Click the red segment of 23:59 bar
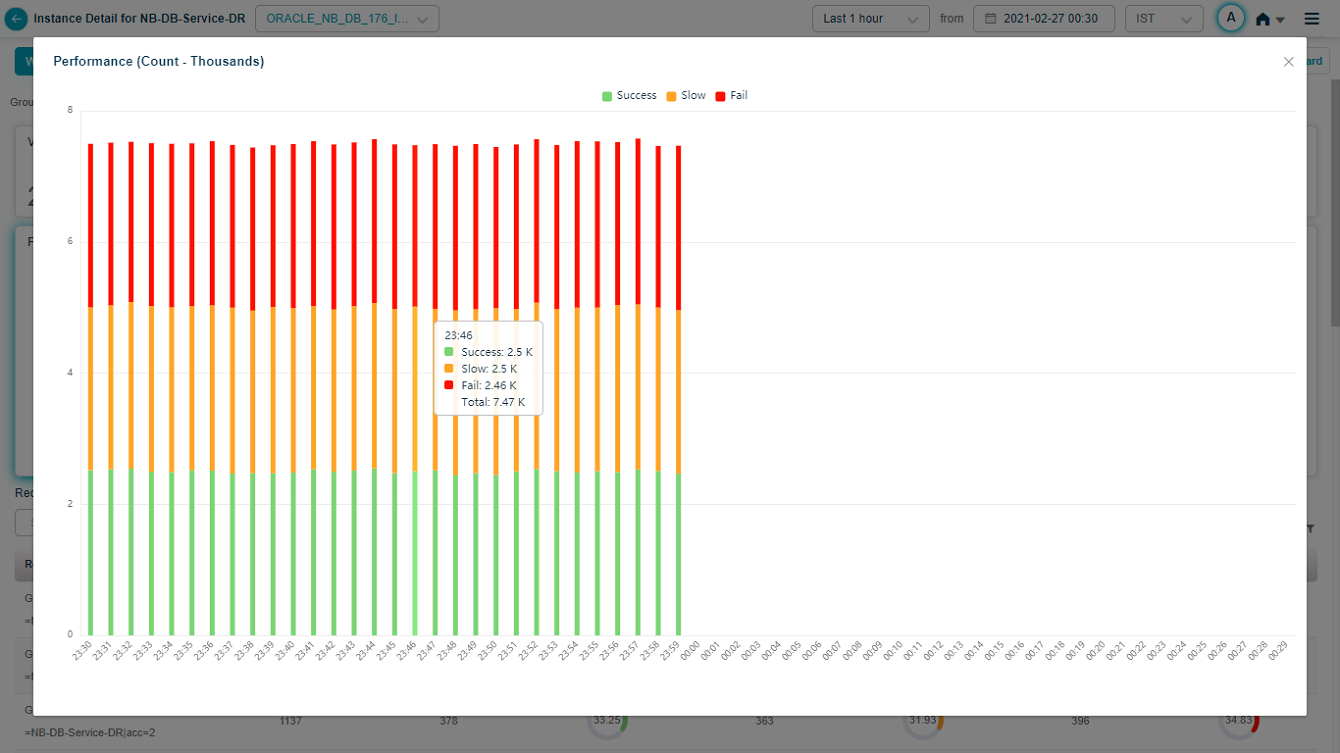Screen dimensions: 1340x753 [678, 228]
